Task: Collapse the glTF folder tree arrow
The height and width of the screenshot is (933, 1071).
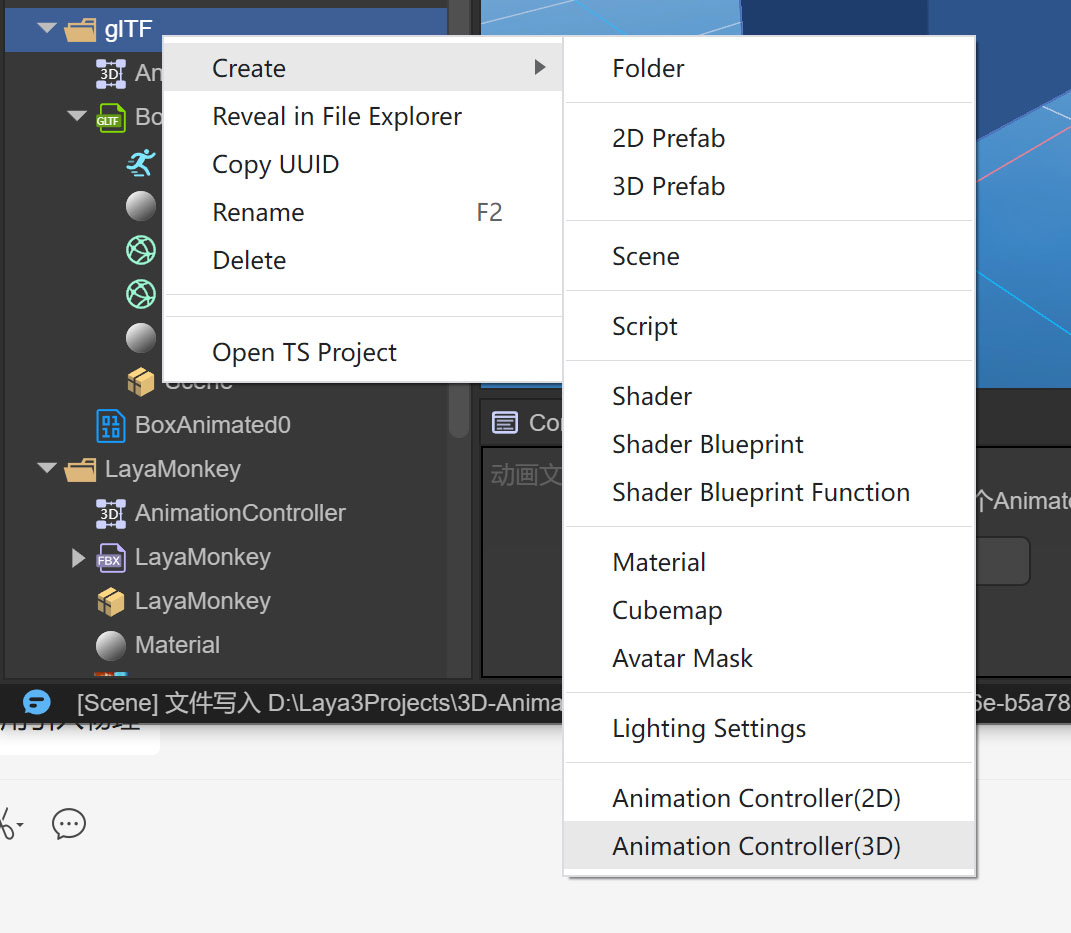Action: (47, 29)
